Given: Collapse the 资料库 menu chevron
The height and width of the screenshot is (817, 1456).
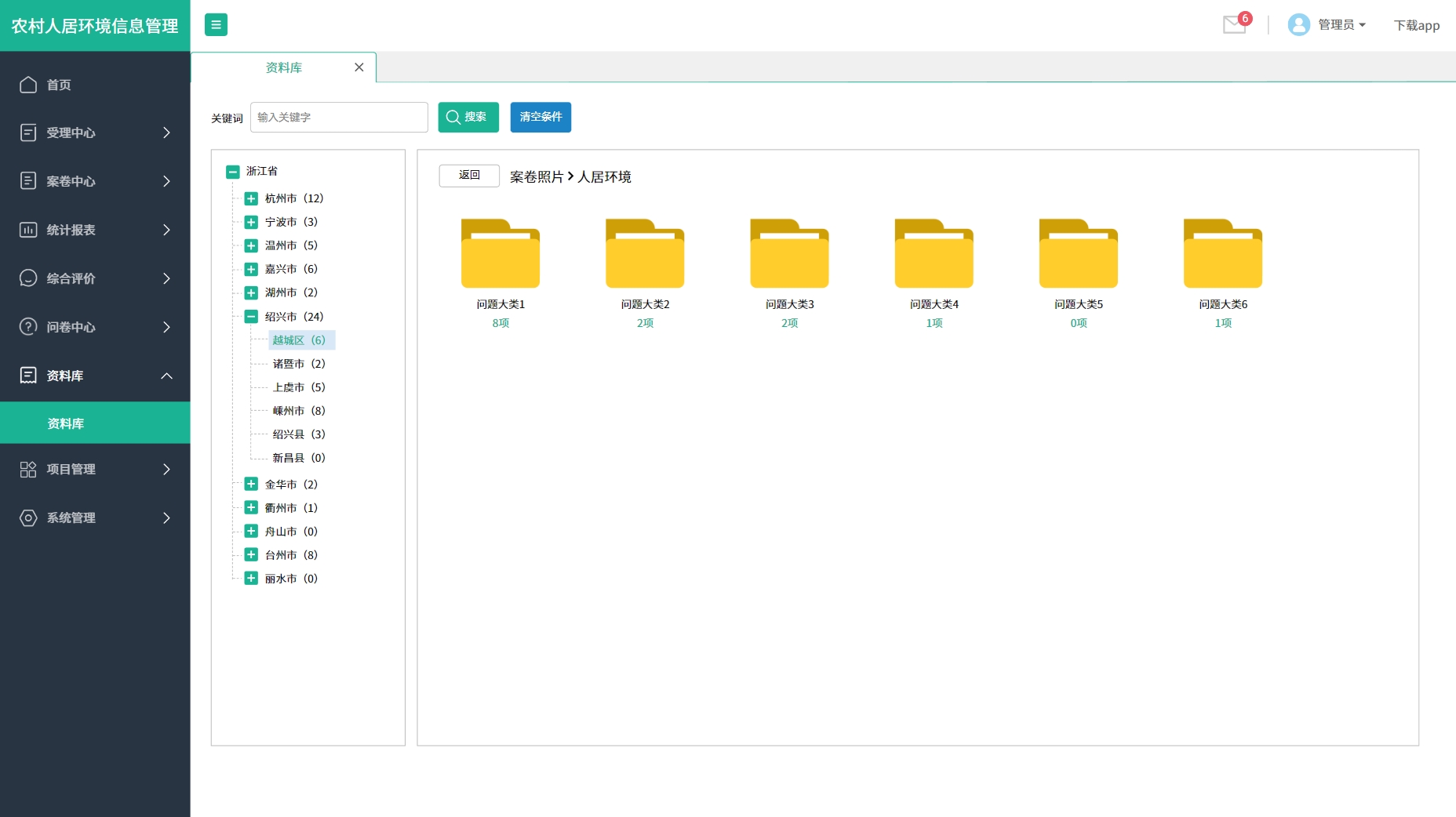Looking at the screenshot, I should [x=166, y=376].
